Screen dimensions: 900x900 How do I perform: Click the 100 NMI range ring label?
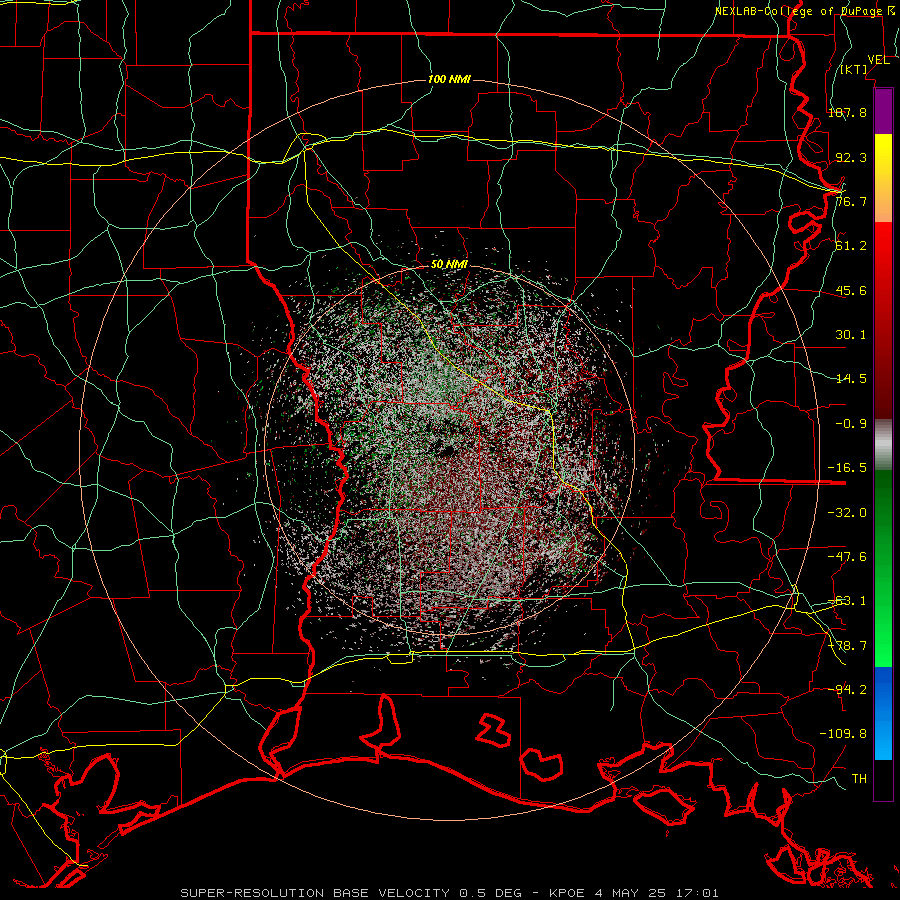pyautogui.click(x=449, y=79)
